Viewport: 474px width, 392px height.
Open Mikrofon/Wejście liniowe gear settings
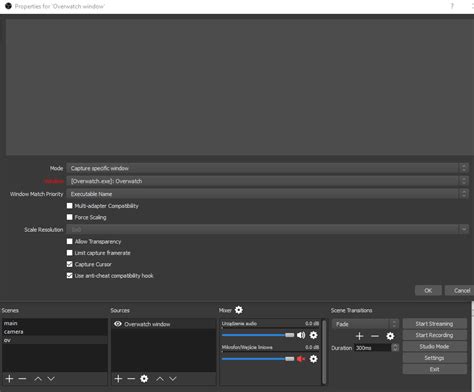pyautogui.click(x=313, y=359)
